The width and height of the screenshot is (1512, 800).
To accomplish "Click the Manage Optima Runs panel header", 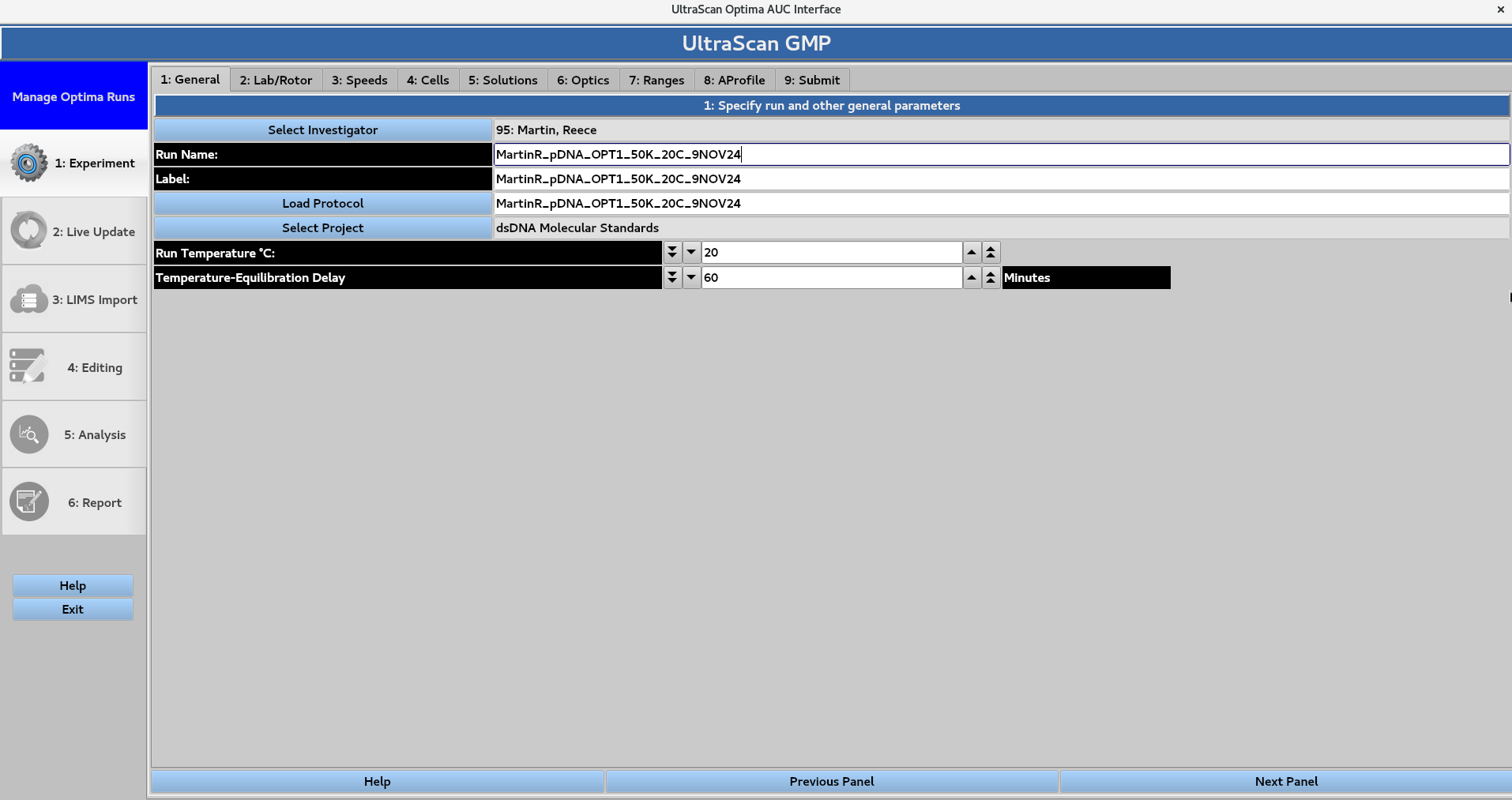I will point(73,96).
